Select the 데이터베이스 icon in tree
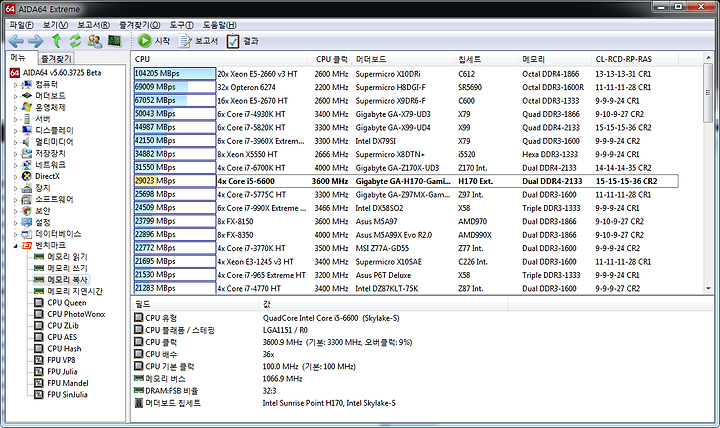 pos(27,234)
